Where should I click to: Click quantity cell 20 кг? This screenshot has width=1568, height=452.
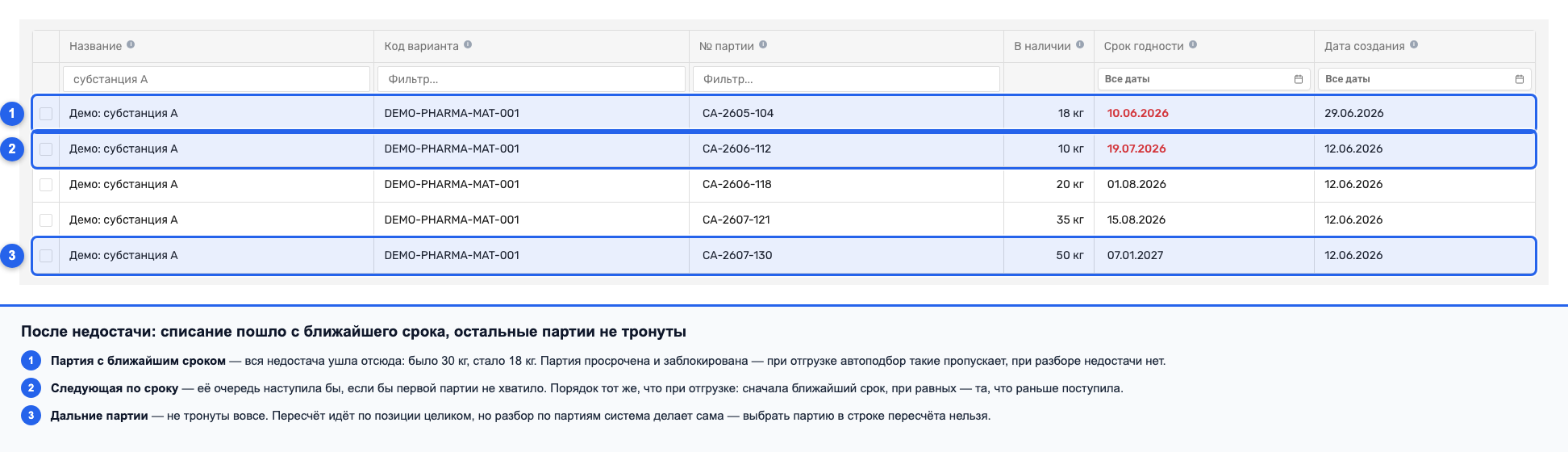[x=1070, y=184]
